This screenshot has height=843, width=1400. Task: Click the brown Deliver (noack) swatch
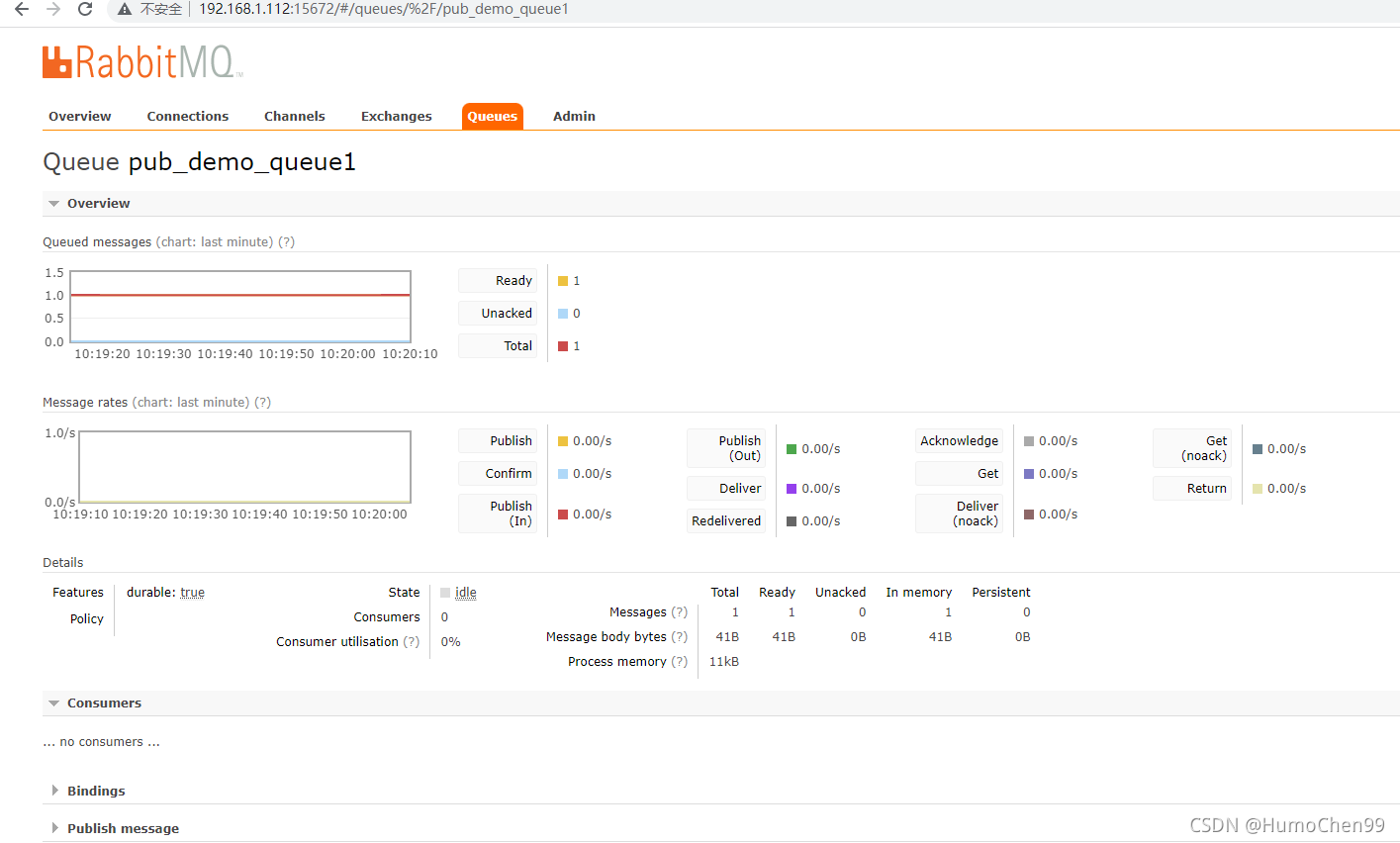tap(1029, 515)
